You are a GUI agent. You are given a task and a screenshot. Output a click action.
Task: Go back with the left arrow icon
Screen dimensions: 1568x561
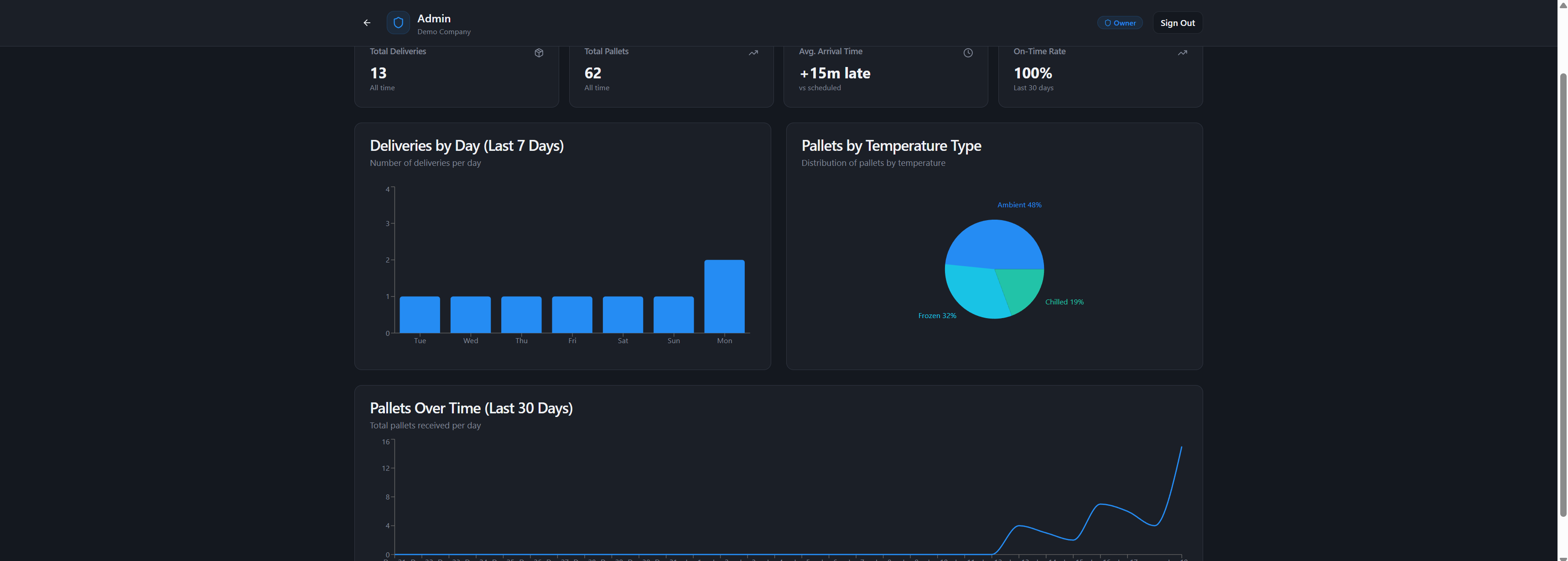click(366, 22)
